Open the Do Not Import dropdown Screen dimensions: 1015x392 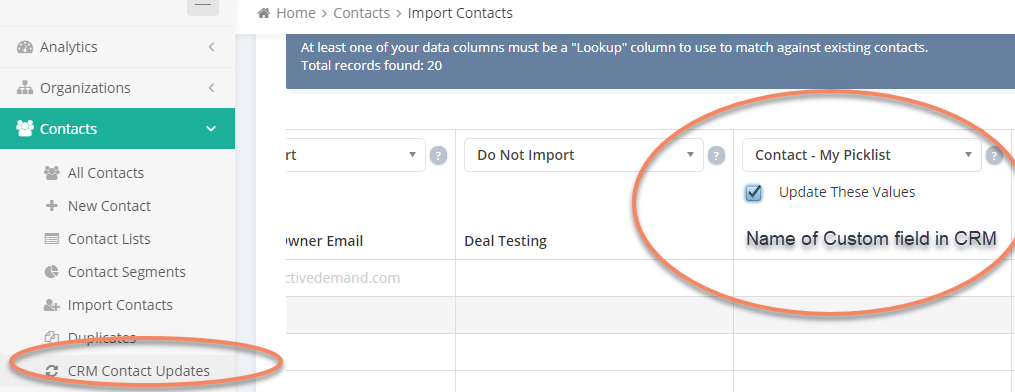[x=584, y=155]
